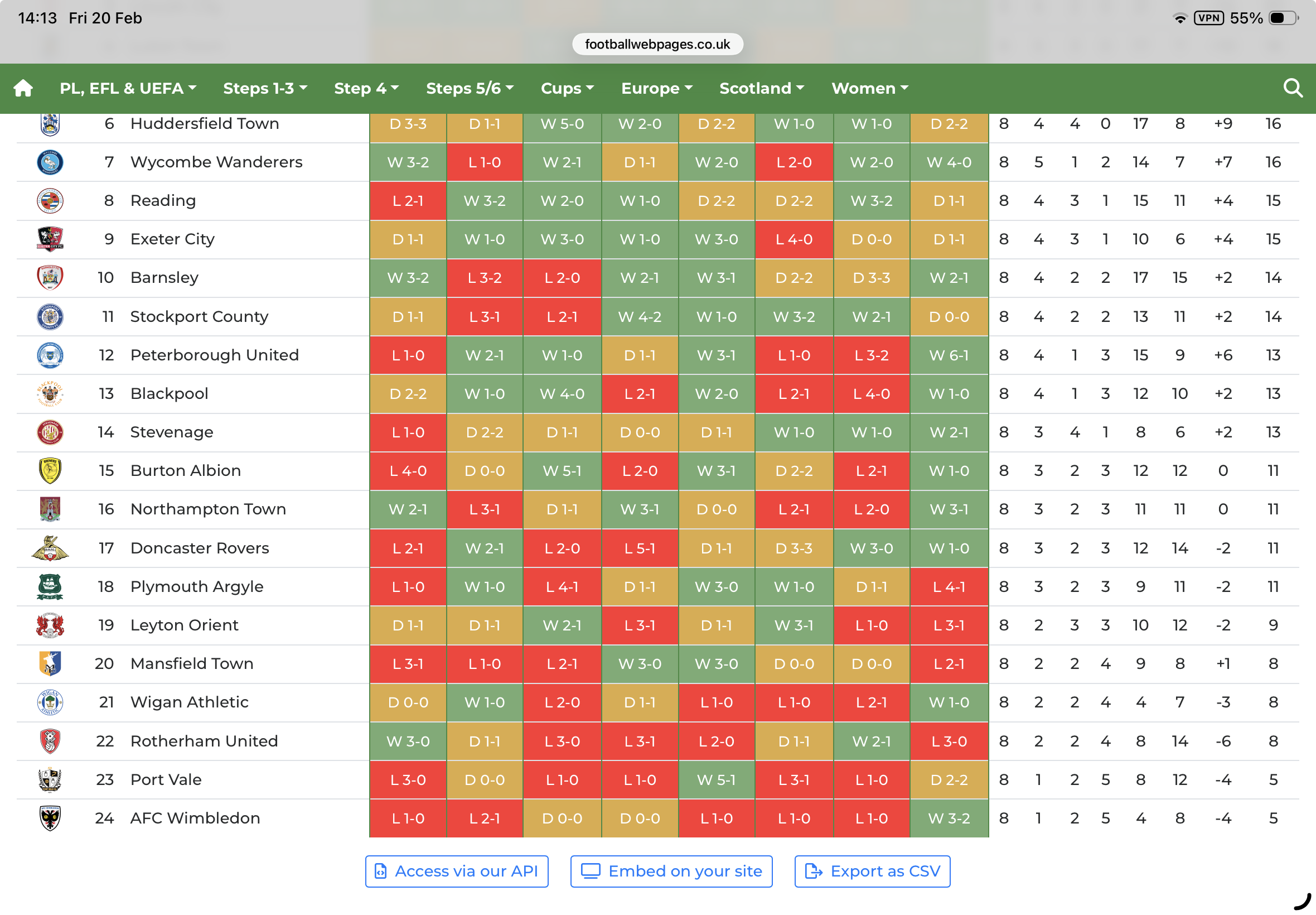Image resolution: width=1316 pixels, height=915 pixels.
Task: Select AFC Wimbledon's W 3-2 result cell
Action: point(949,818)
